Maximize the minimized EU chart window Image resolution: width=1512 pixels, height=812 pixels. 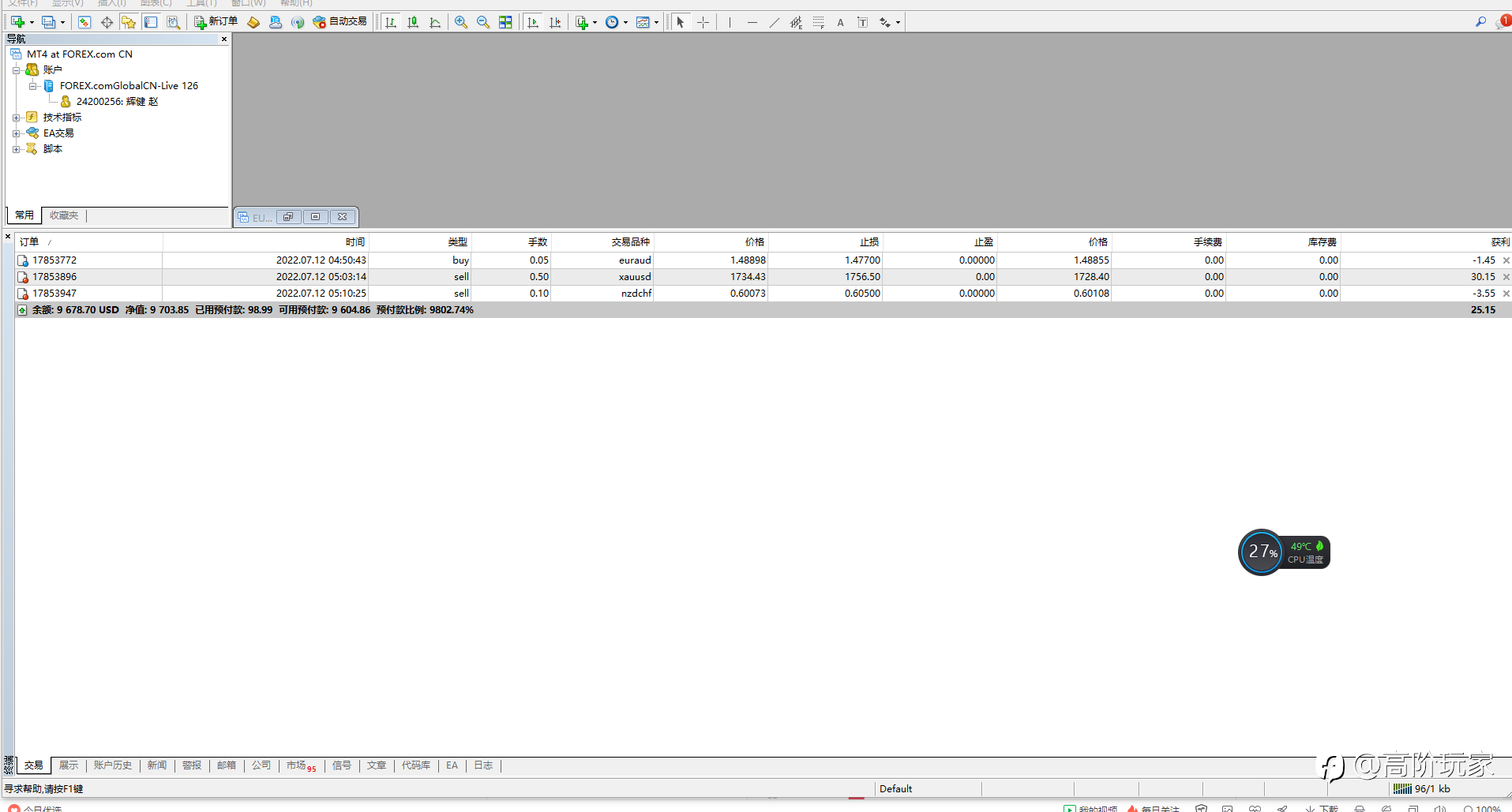(x=315, y=217)
